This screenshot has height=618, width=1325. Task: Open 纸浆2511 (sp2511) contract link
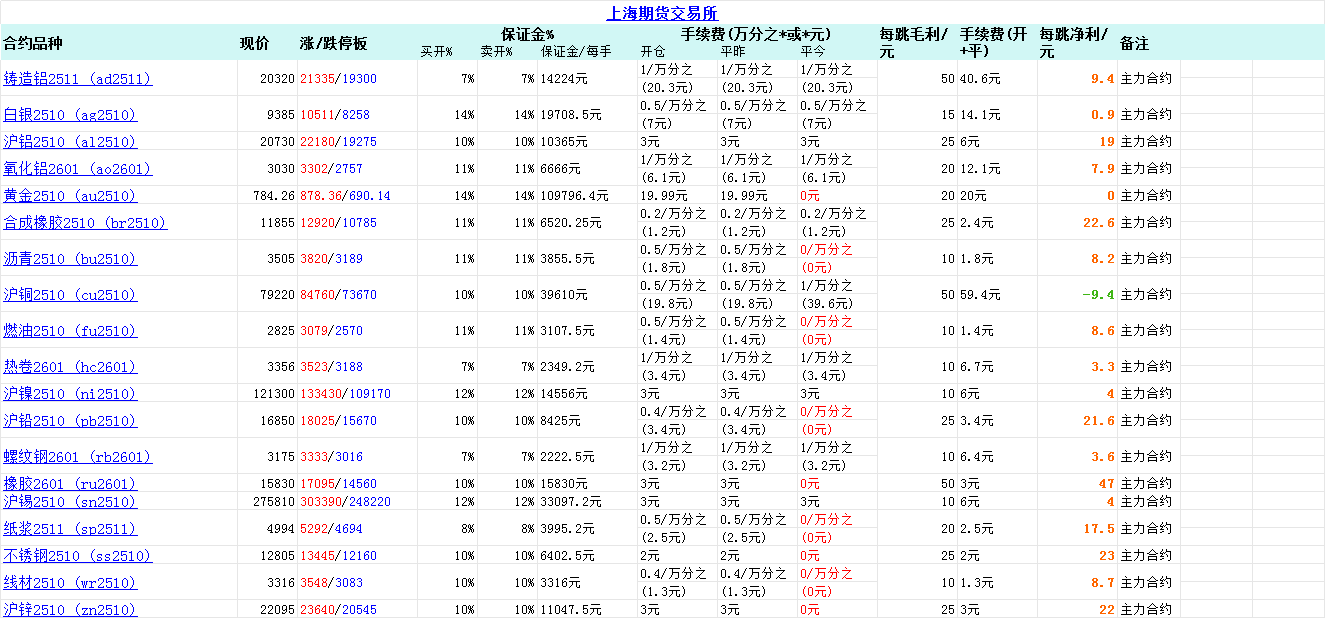70,529
